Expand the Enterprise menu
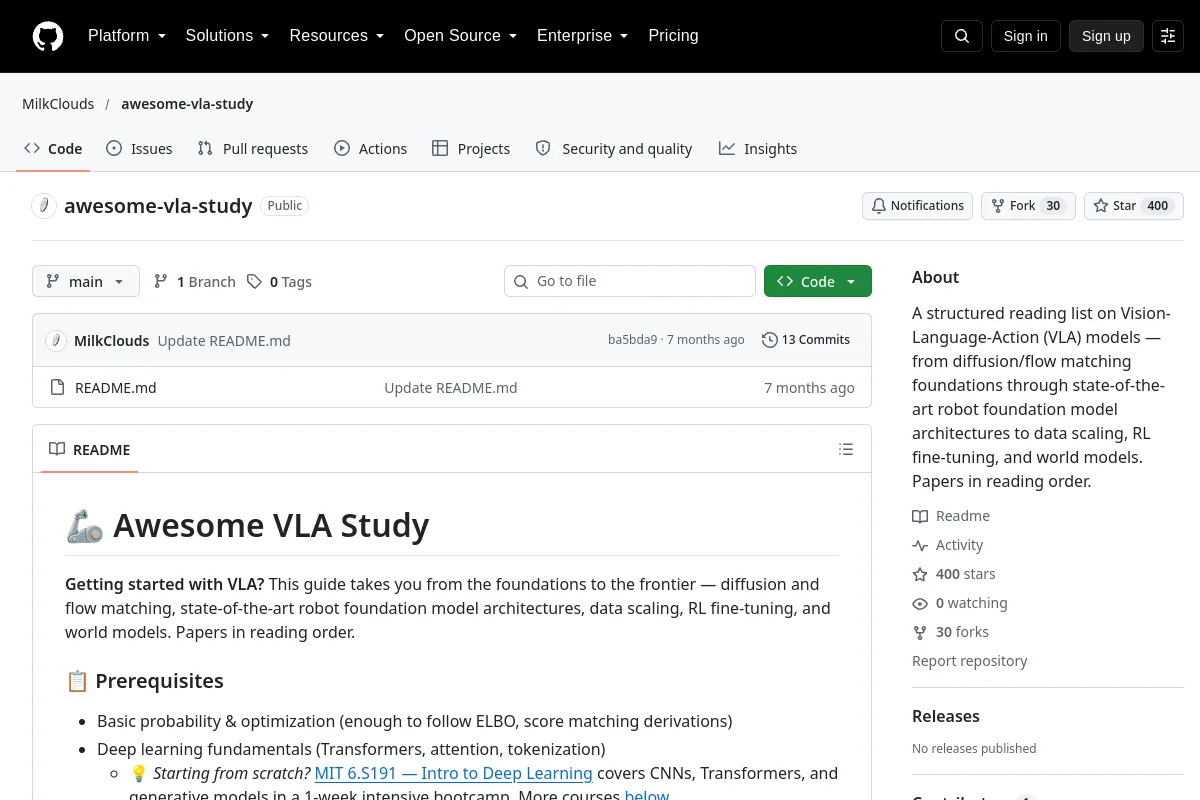The height and width of the screenshot is (800, 1200). coord(583,36)
